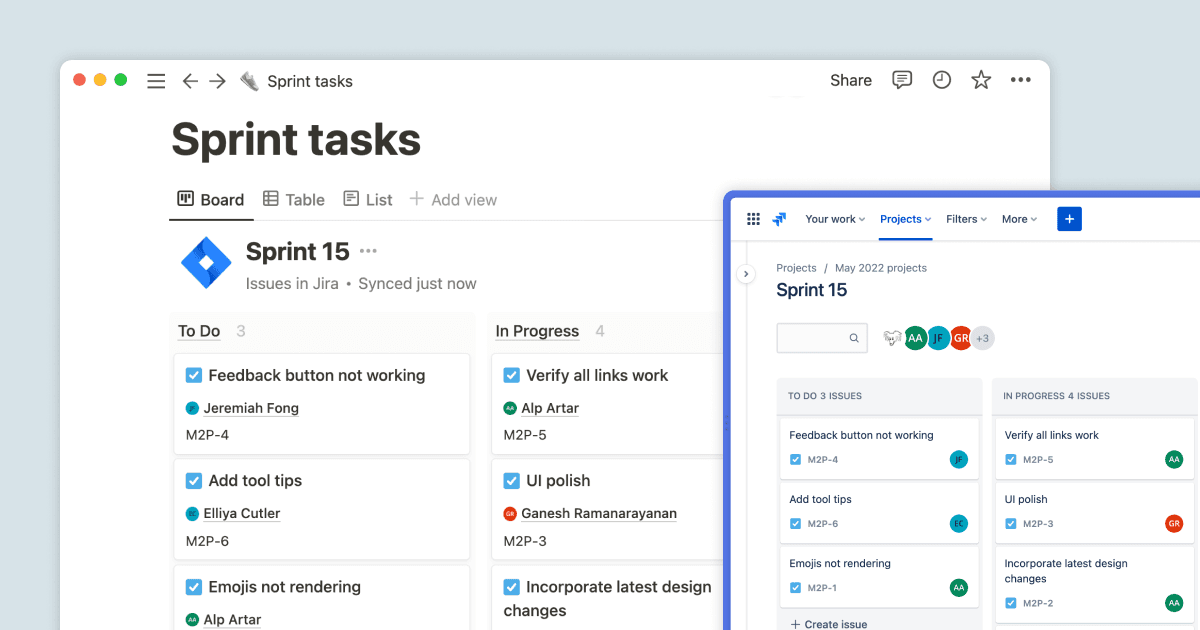Switch to the Table view tab
The width and height of the screenshot is (1200, 630).
click(x=293, y=199)
